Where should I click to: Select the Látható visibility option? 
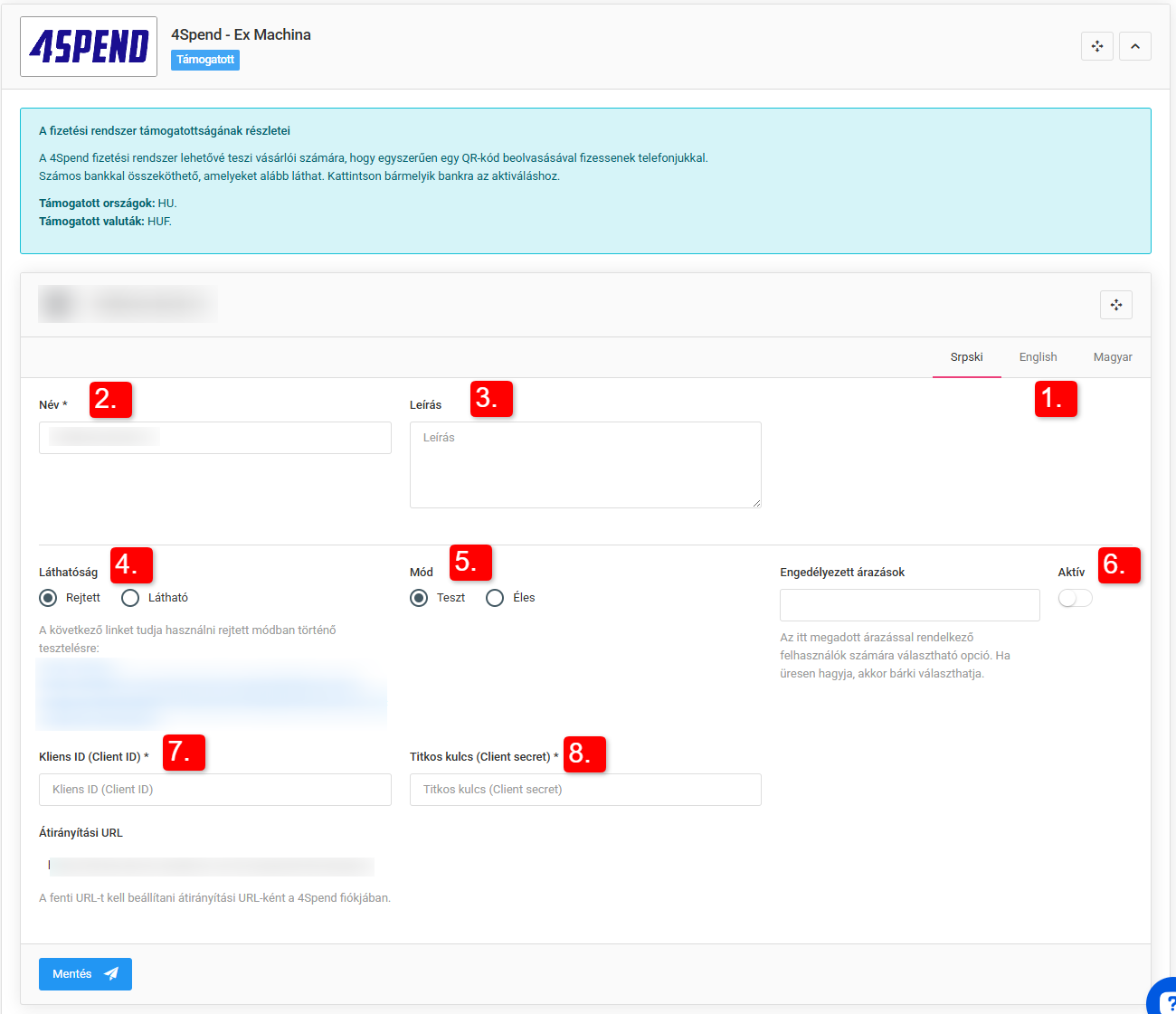tap(130, 598)
